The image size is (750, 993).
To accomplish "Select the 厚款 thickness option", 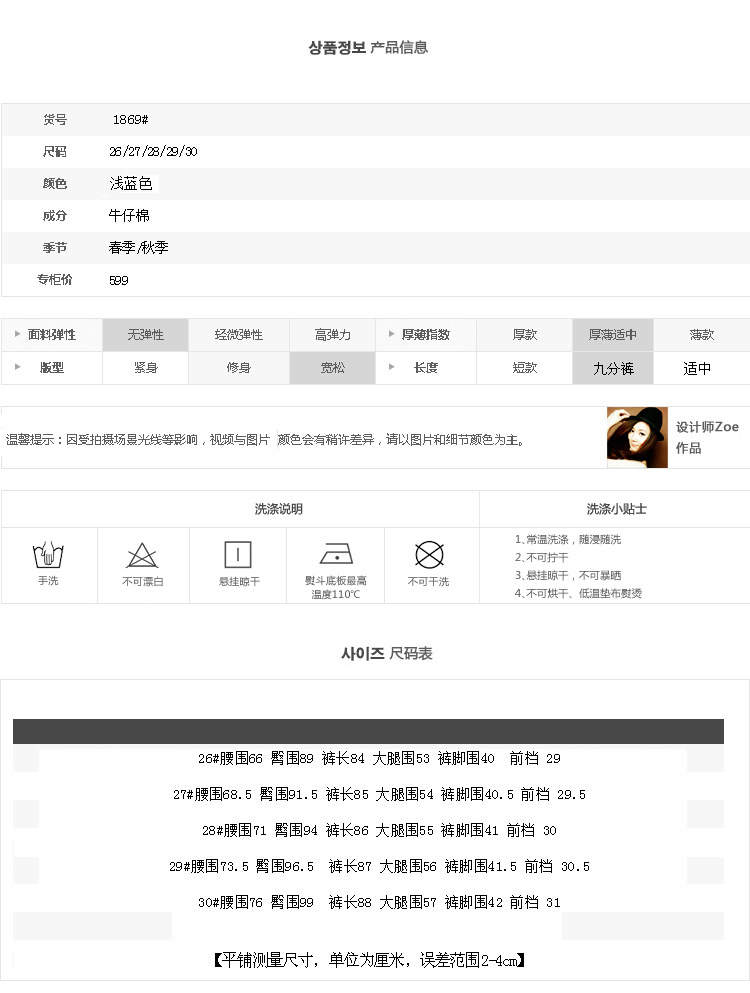I will [x=524, y=335].
